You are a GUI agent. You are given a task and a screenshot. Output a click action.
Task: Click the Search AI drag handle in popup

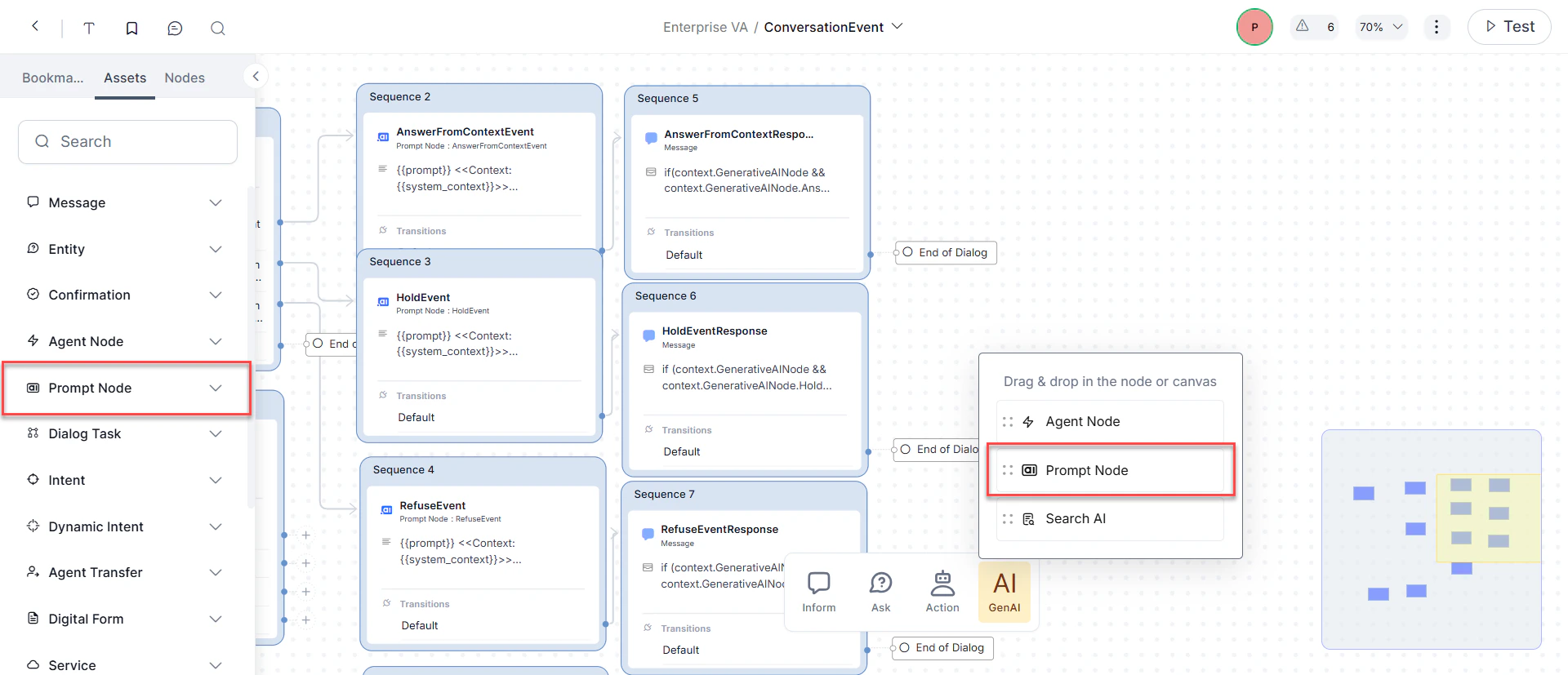pos(1008,519)
